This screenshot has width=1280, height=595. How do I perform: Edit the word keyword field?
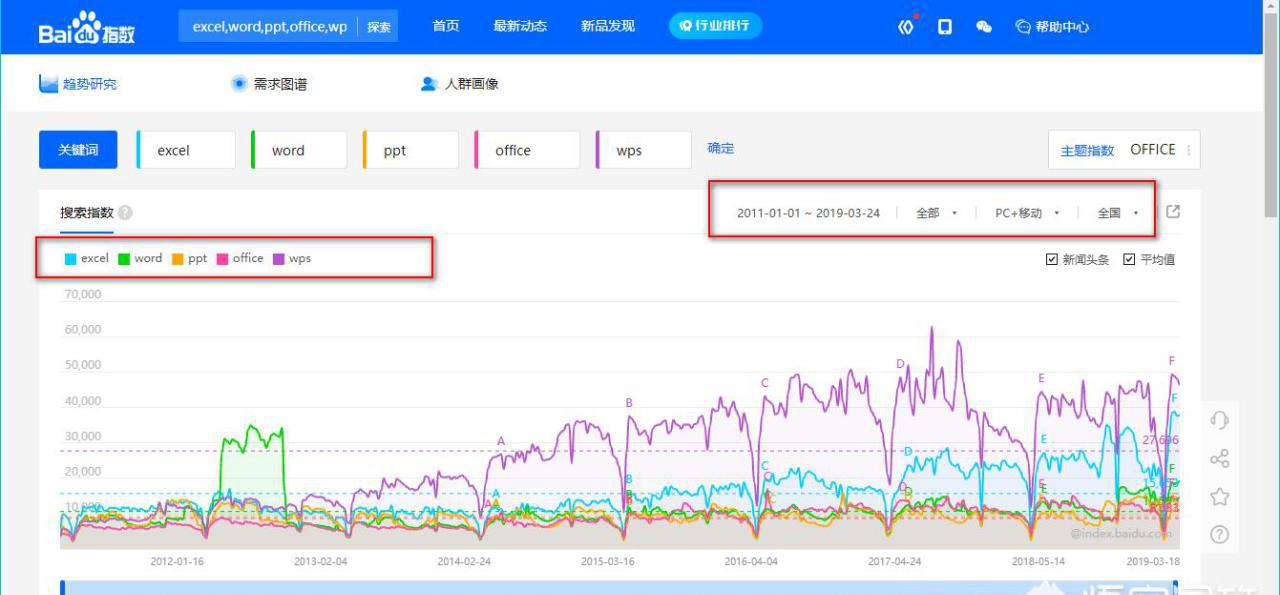pyautogui.click(x=299, y=150)
